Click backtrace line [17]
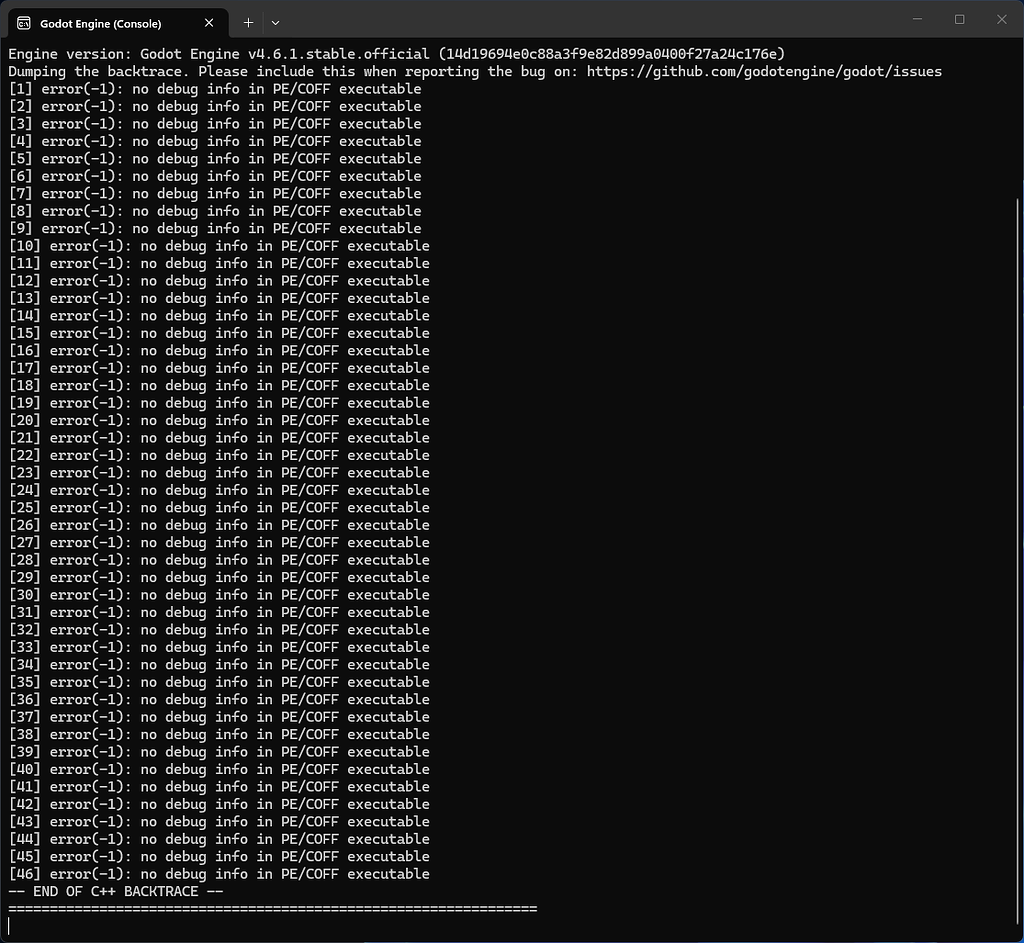This screenshot has width=1024, height=943. pos(219,368)
